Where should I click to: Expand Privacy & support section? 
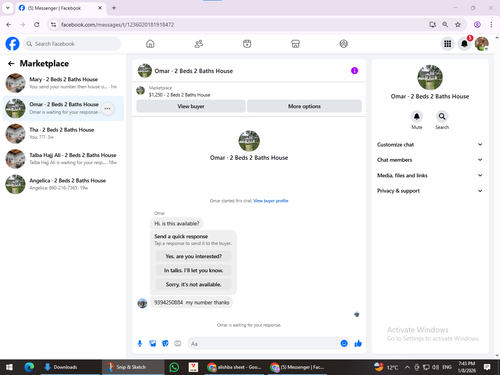pyautogui.click(x=430, y=191)
